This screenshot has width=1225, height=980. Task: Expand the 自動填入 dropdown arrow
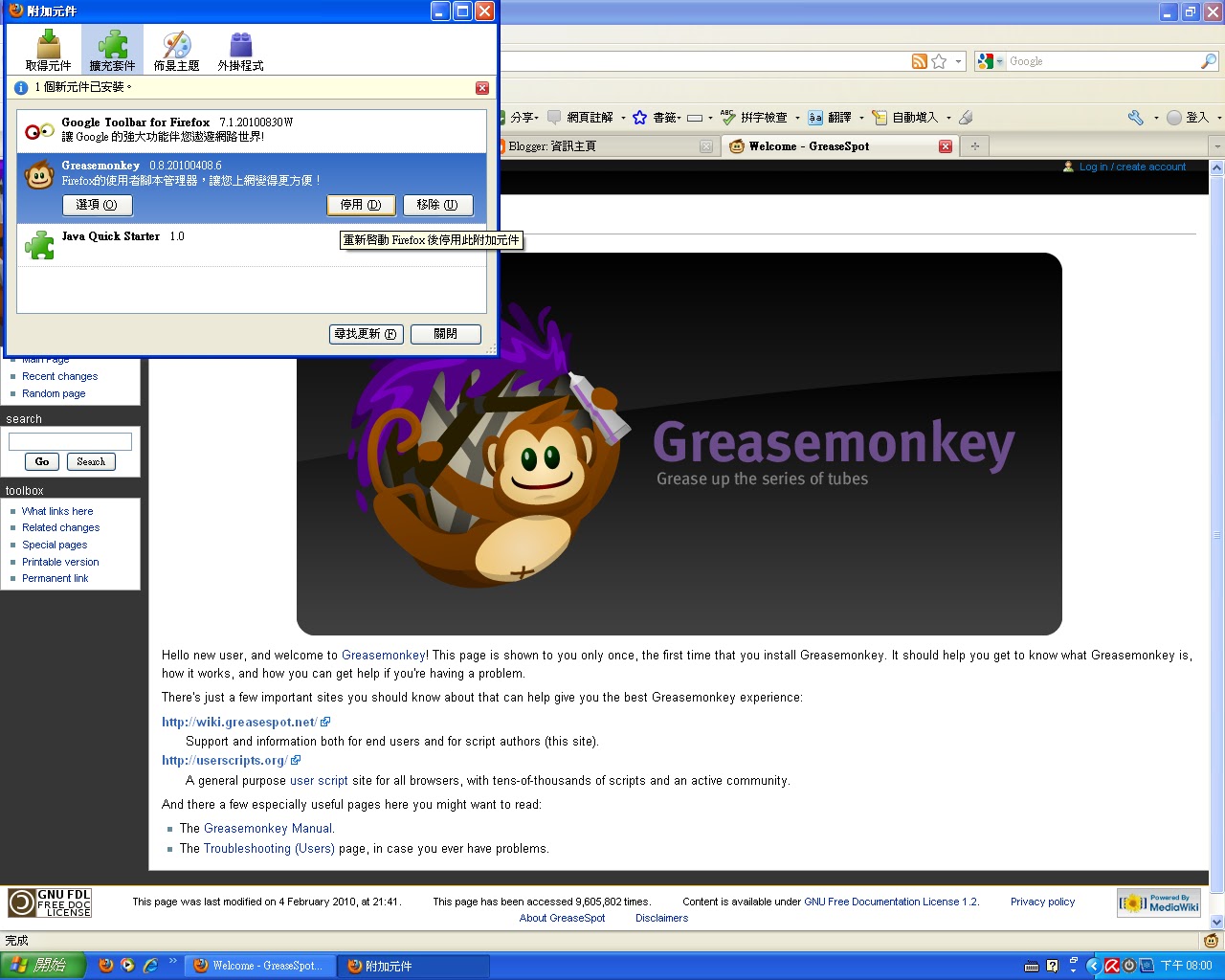point(948,119)
